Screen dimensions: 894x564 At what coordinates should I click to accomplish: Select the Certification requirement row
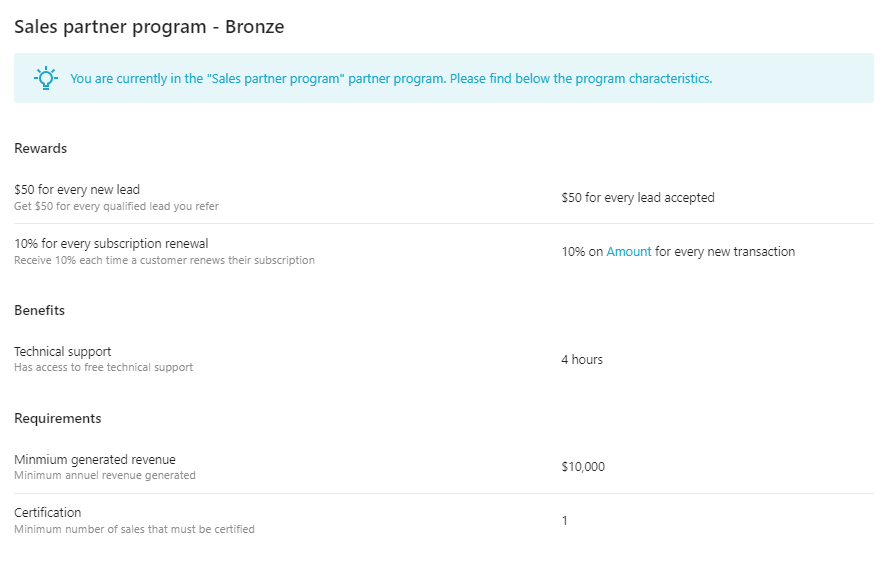pyautogui.click(x=47, y=513)
